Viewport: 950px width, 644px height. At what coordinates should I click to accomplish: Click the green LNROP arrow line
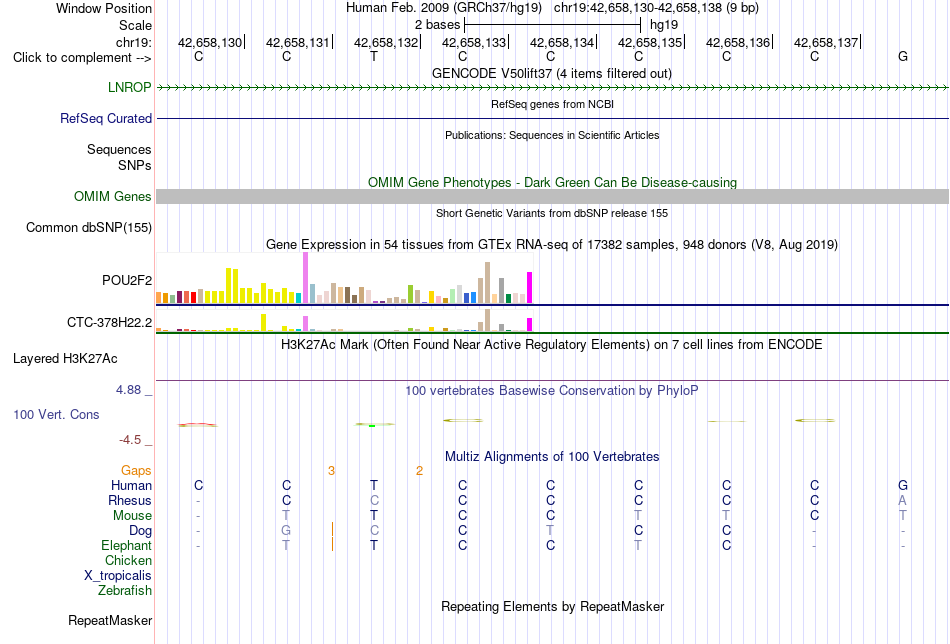coord(552,88)
